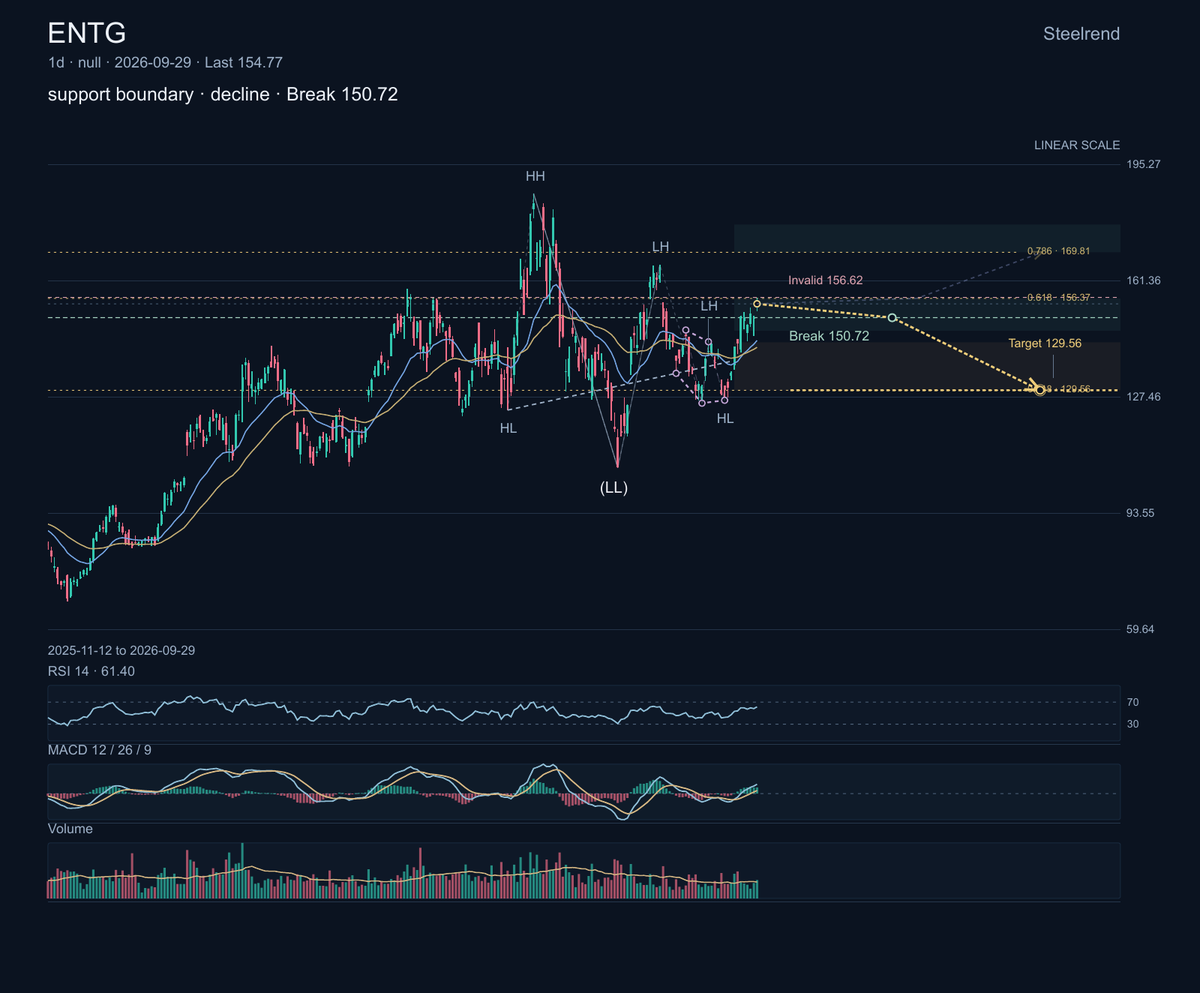1200x993 pixels.
Task: Click the HL label left of (LL)
Action: click(x=509, y=427)
